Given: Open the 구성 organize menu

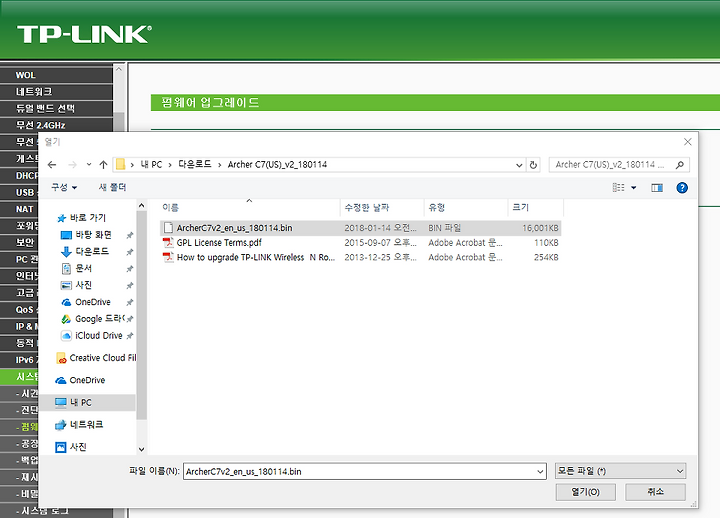Looking at the screenshot, I should pos(64,187).
